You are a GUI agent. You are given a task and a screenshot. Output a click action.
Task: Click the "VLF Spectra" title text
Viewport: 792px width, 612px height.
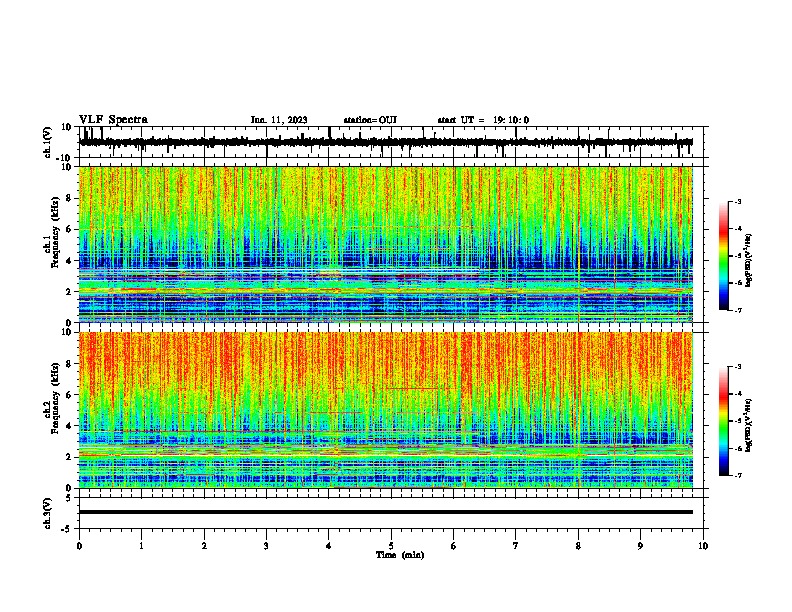pyautogui.click(x=113, y=120)
